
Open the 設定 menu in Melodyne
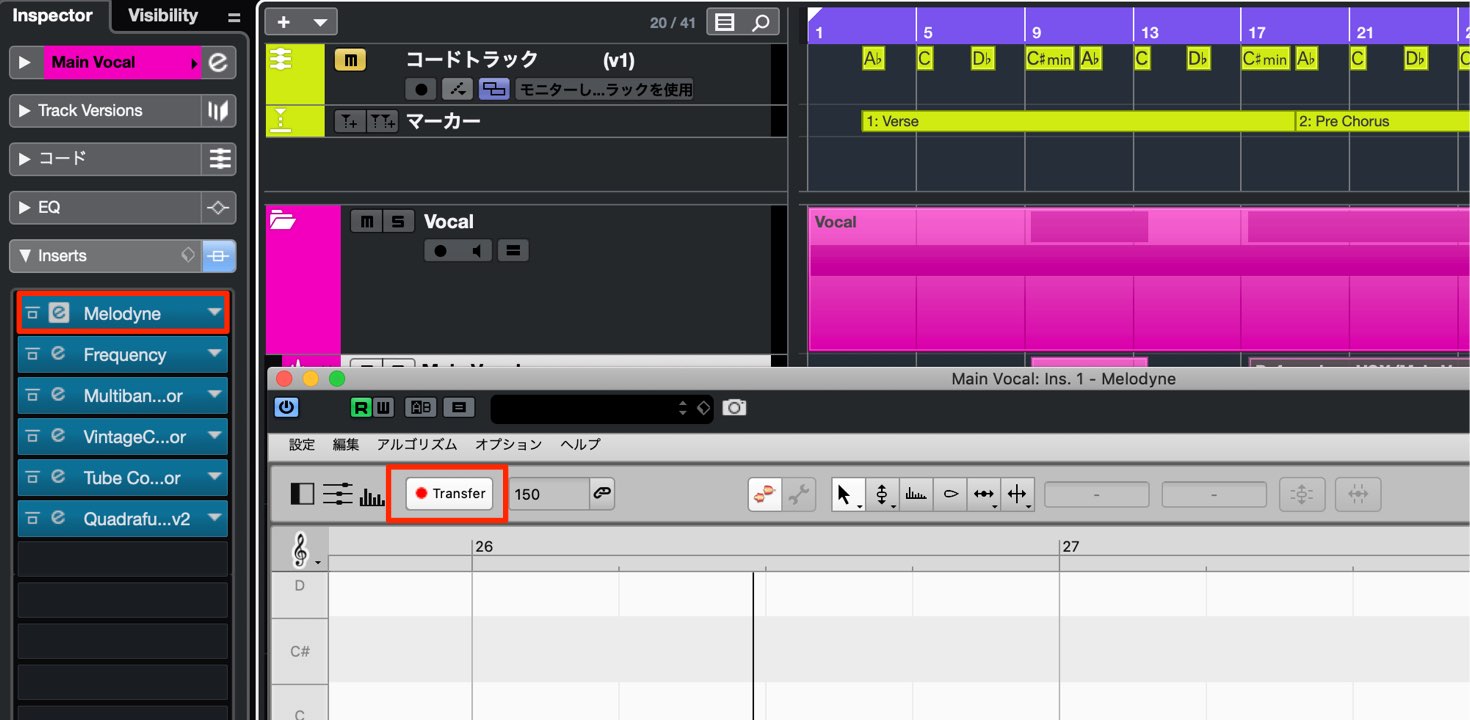[x=302, y=444]
